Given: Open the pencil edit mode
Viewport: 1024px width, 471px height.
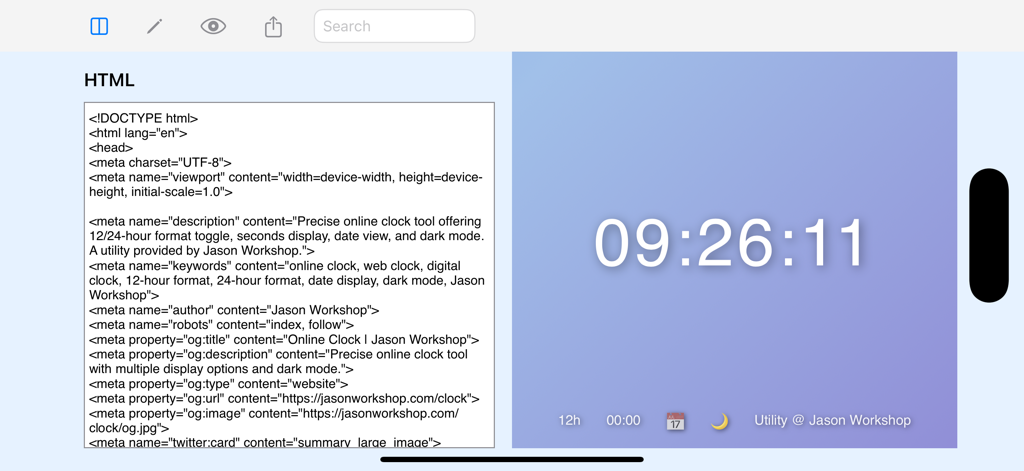Looking at the screenshot, I should pos(154,26).
